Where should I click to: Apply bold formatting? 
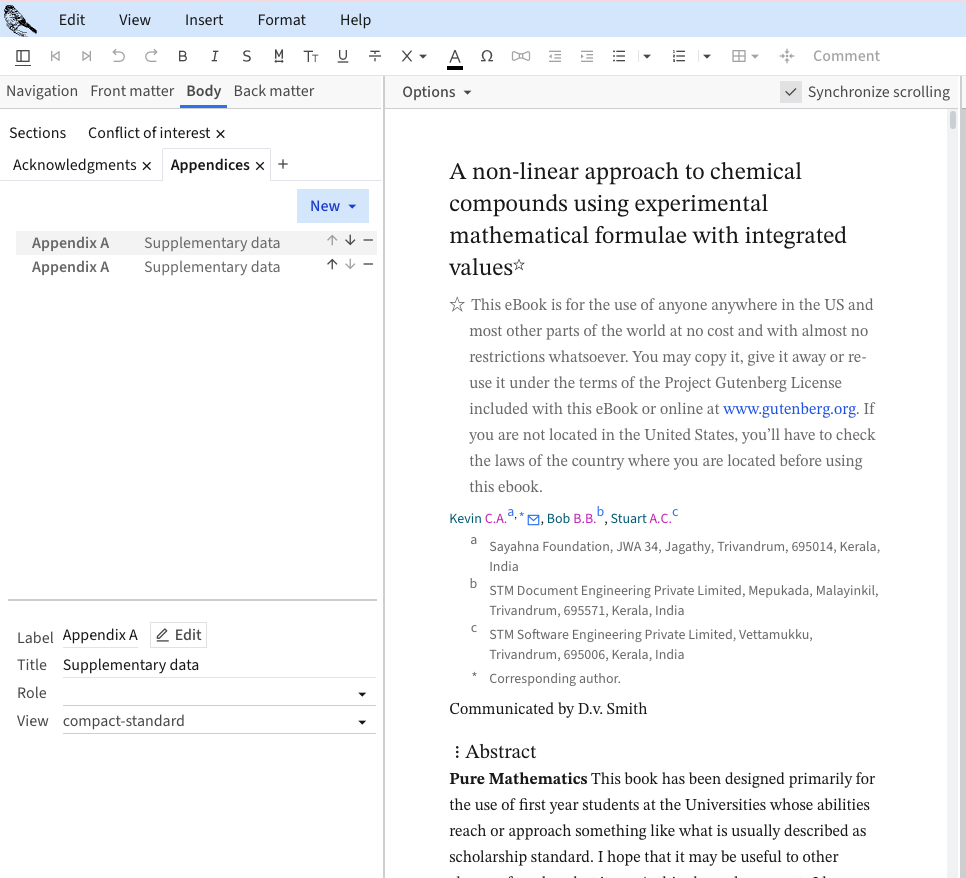(x=183, y=56)
